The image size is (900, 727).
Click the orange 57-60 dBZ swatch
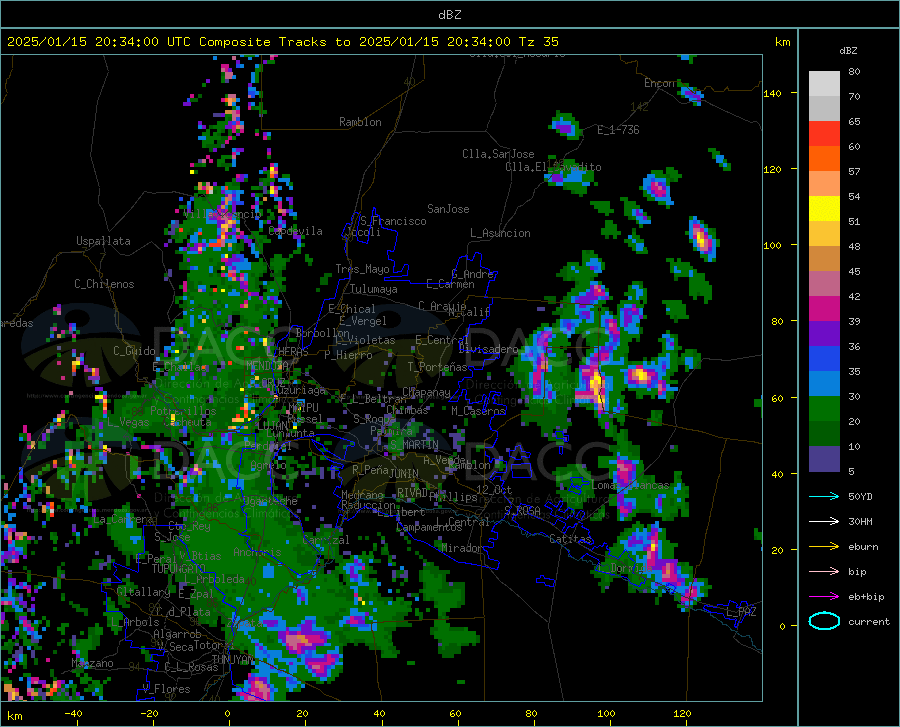(824, 159)
